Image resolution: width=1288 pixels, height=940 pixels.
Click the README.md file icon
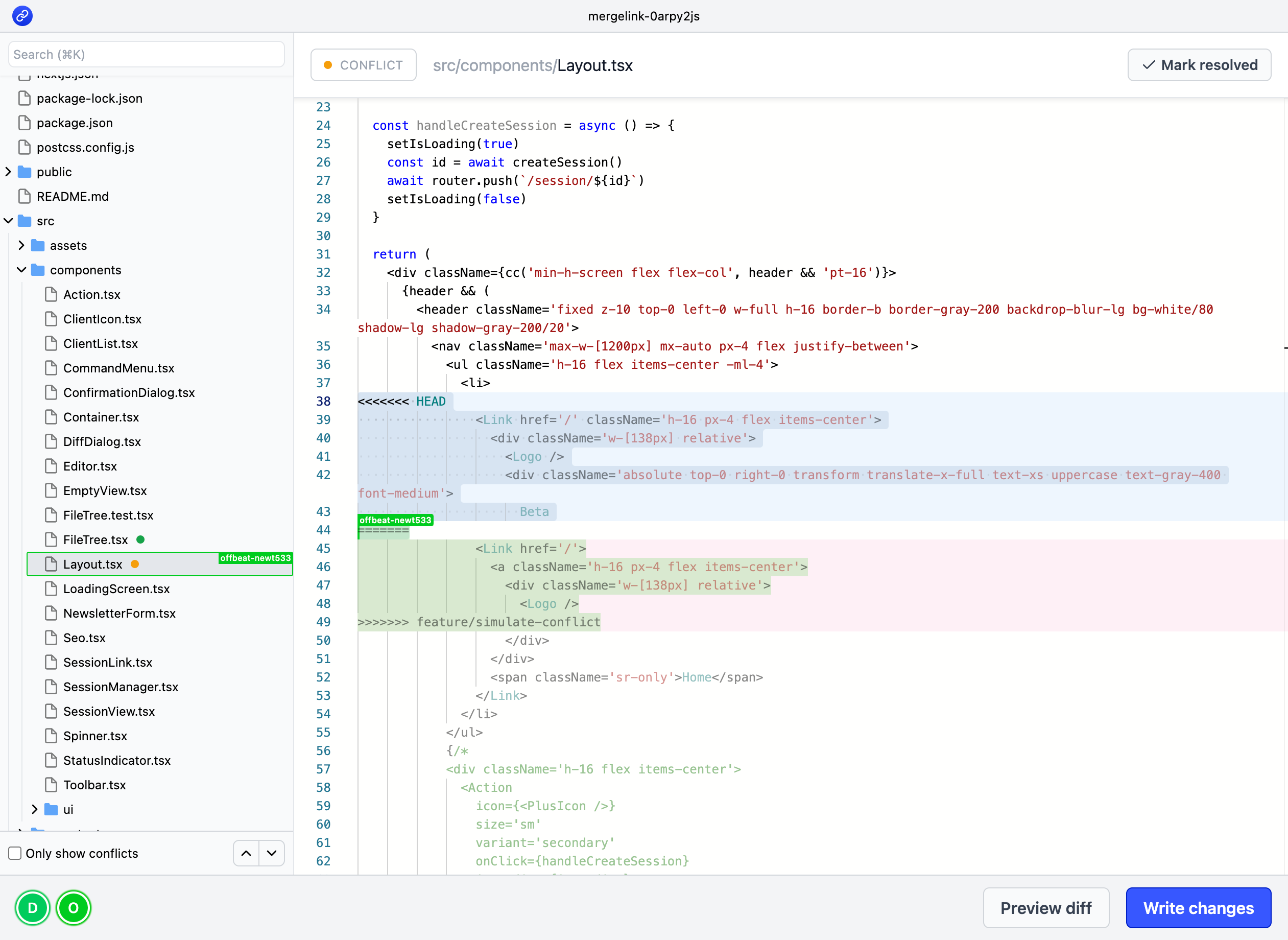25,196
